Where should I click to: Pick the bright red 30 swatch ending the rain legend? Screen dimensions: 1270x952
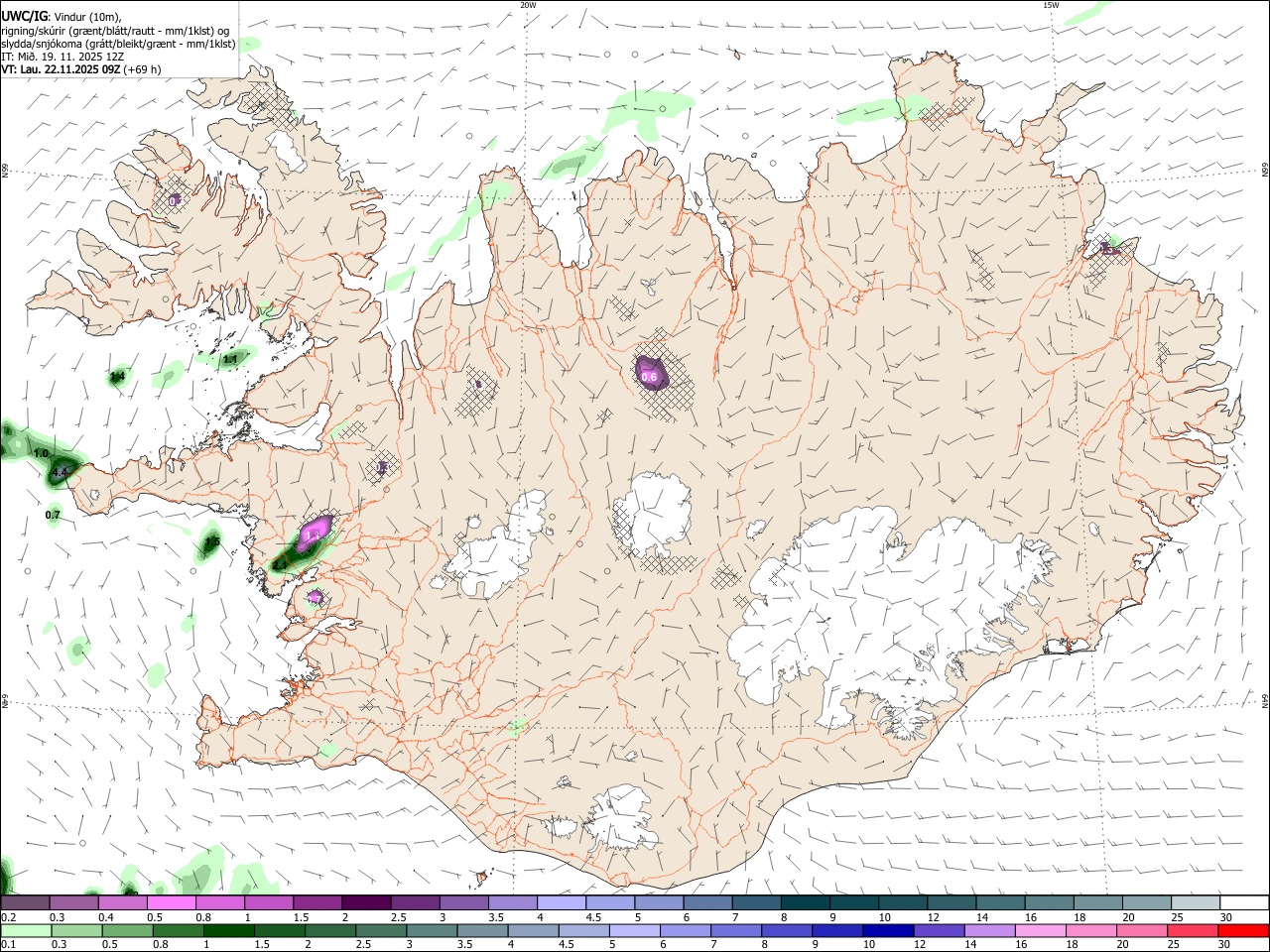pos(1242,930)
